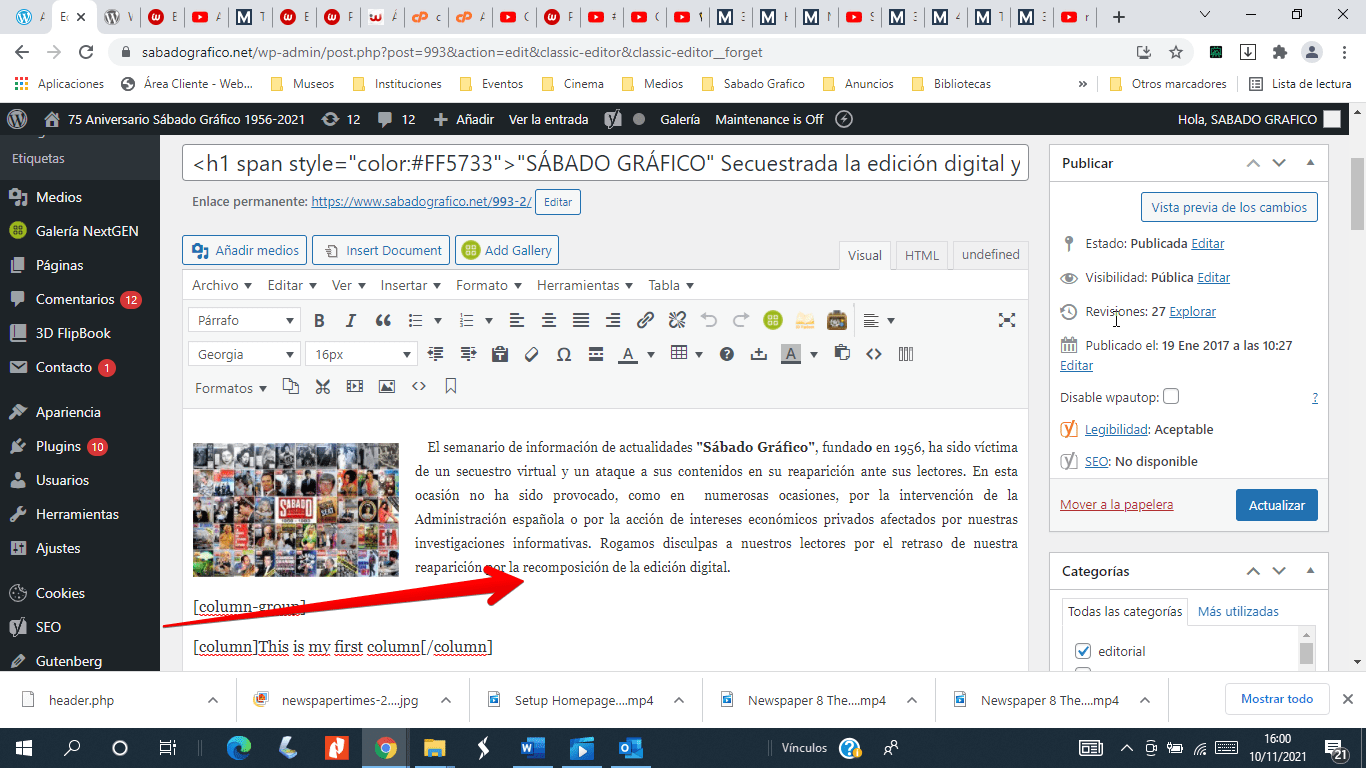This screenshot has width=1366, height=768.
Task: Click the Añadir medios button
Action: (245, 250)
